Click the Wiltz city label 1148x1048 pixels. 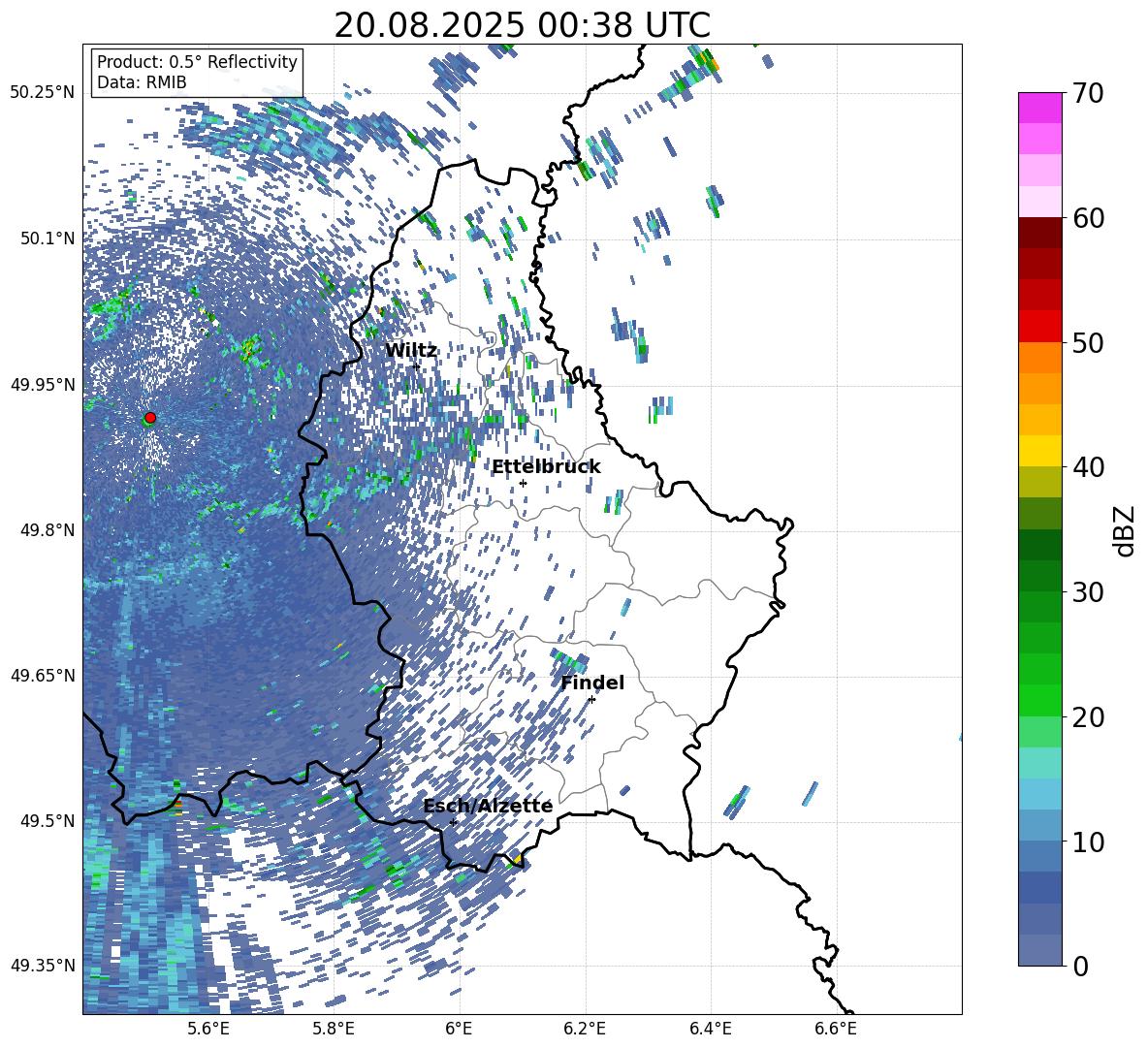411,350
